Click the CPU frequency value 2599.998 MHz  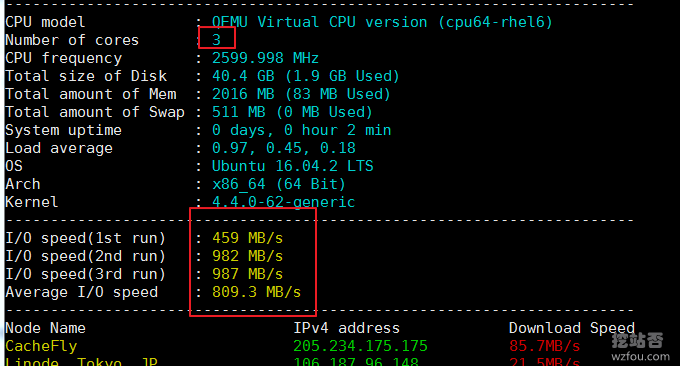click(x=265, y=58)
